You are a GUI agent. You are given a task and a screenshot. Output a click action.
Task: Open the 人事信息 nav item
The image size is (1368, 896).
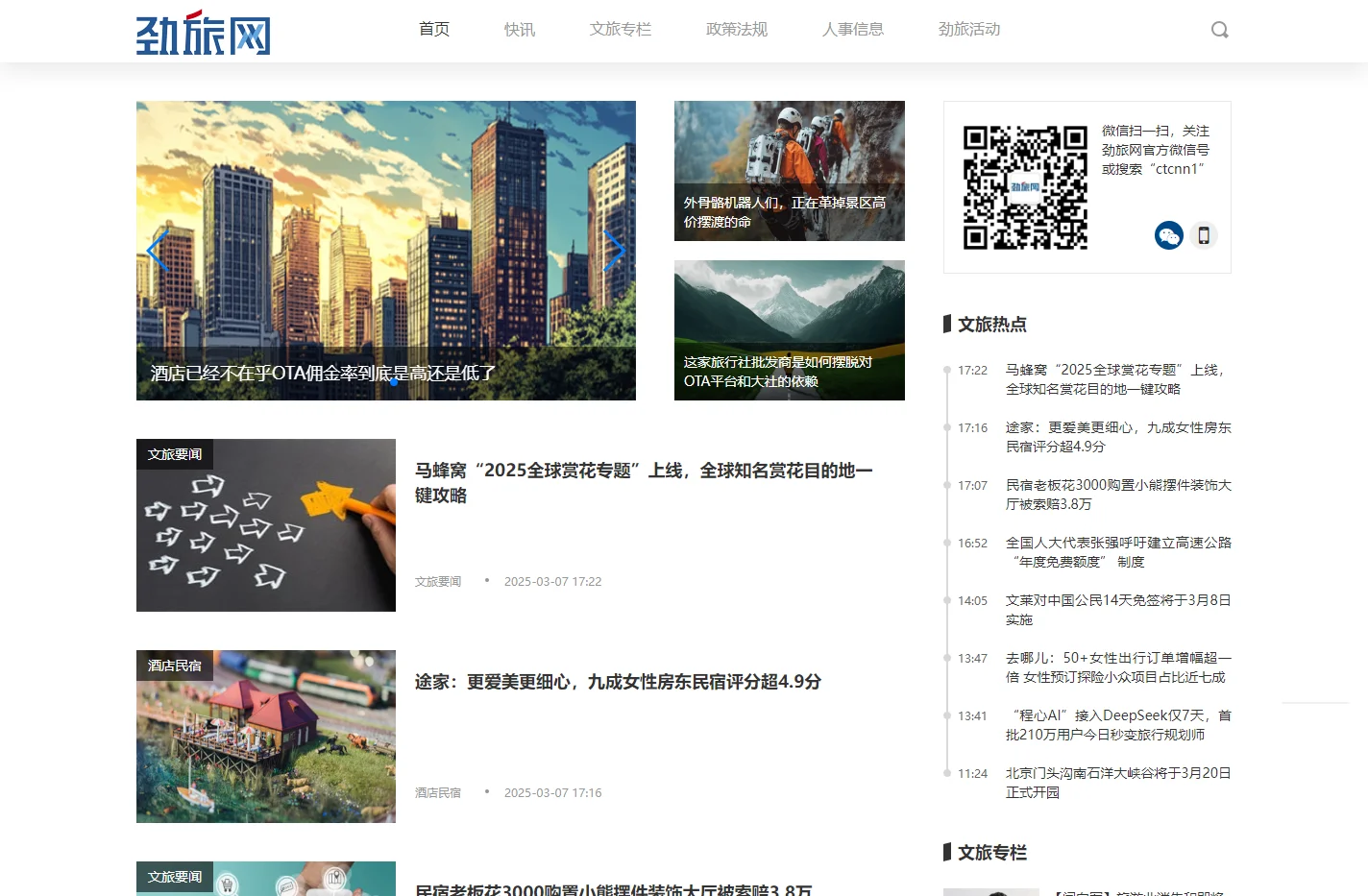(x=853, y=29)
